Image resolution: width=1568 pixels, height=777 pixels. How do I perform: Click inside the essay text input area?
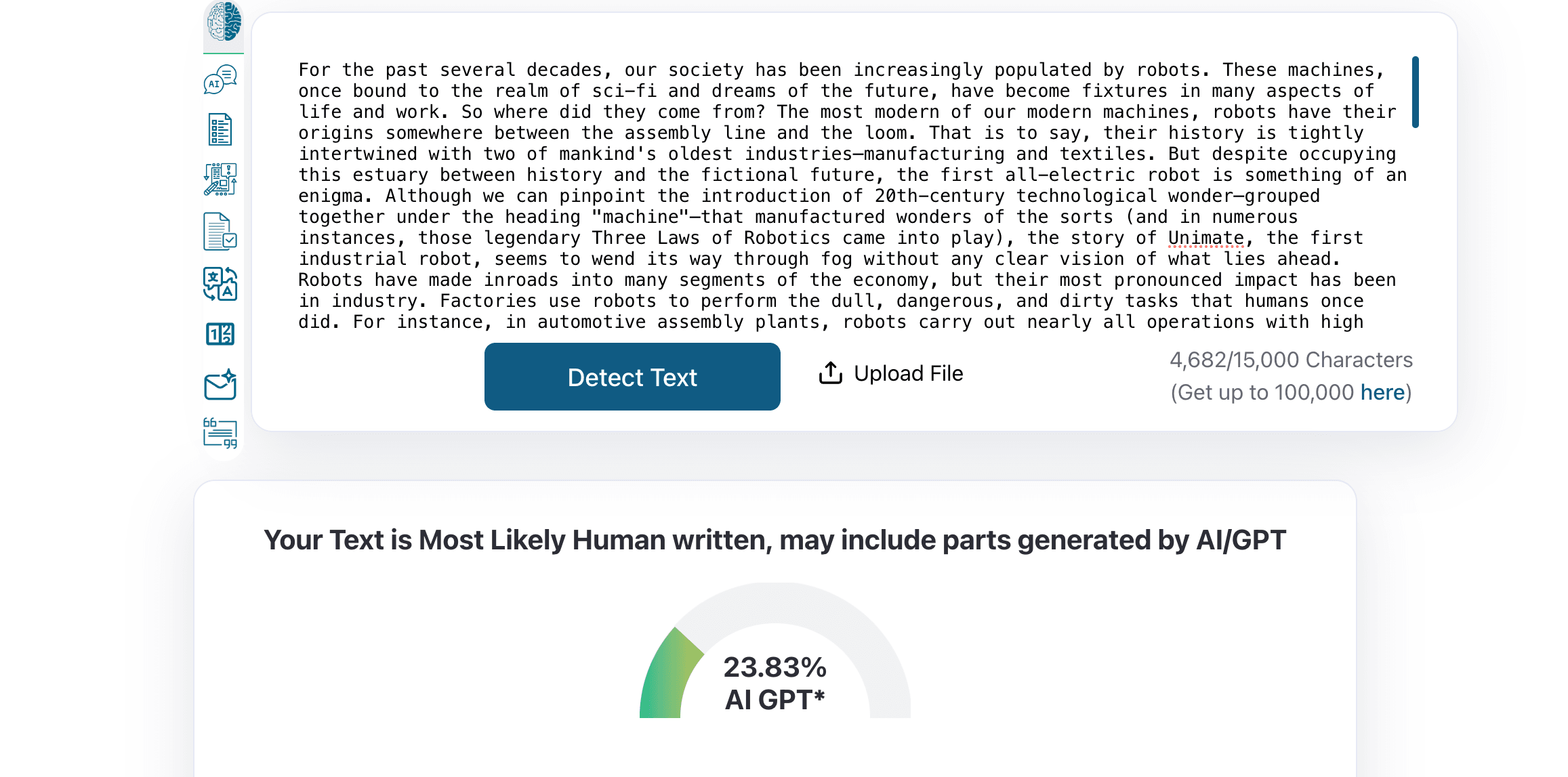tap(813, 196)
